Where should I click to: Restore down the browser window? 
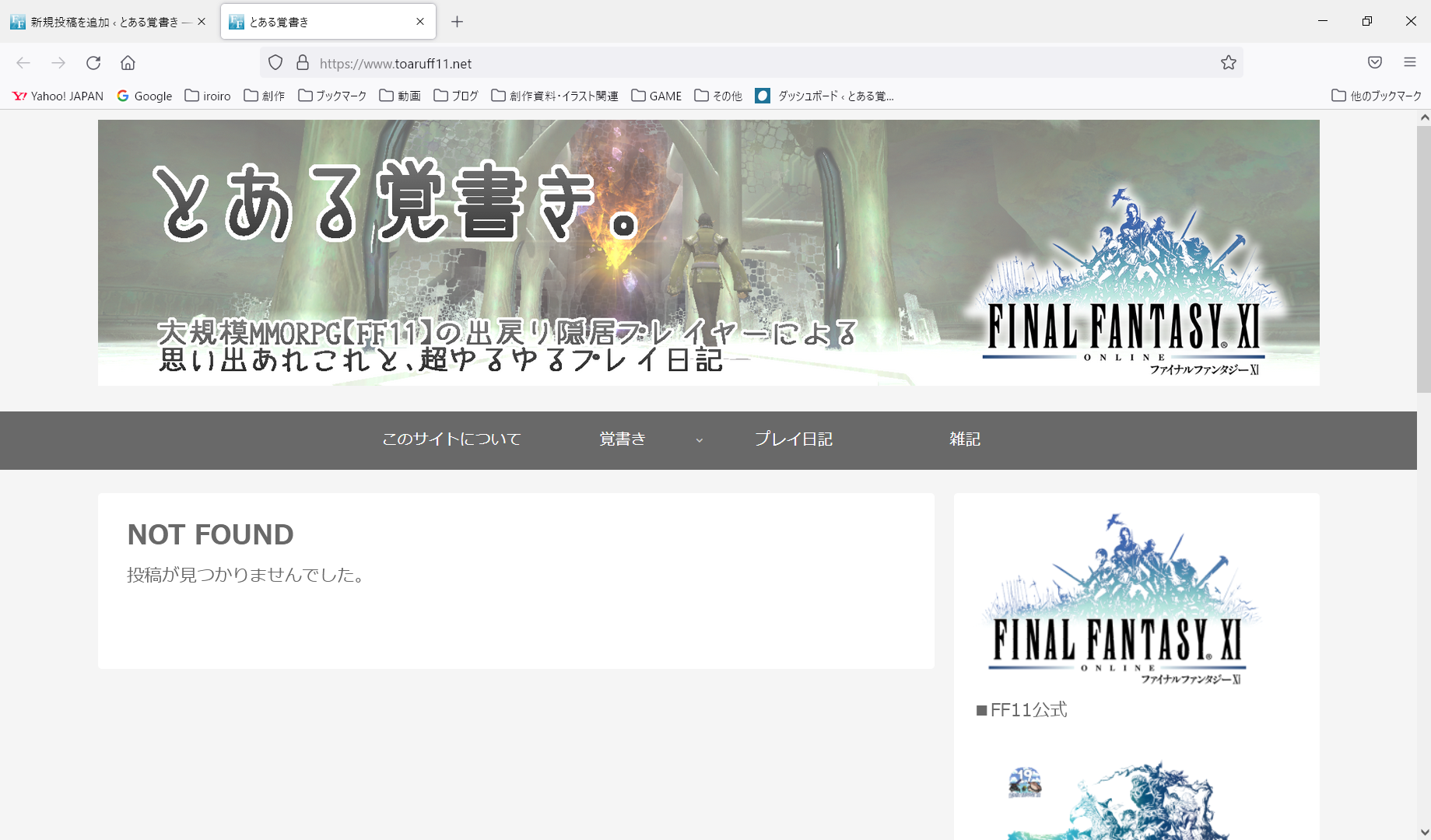tap(1367, 21)
